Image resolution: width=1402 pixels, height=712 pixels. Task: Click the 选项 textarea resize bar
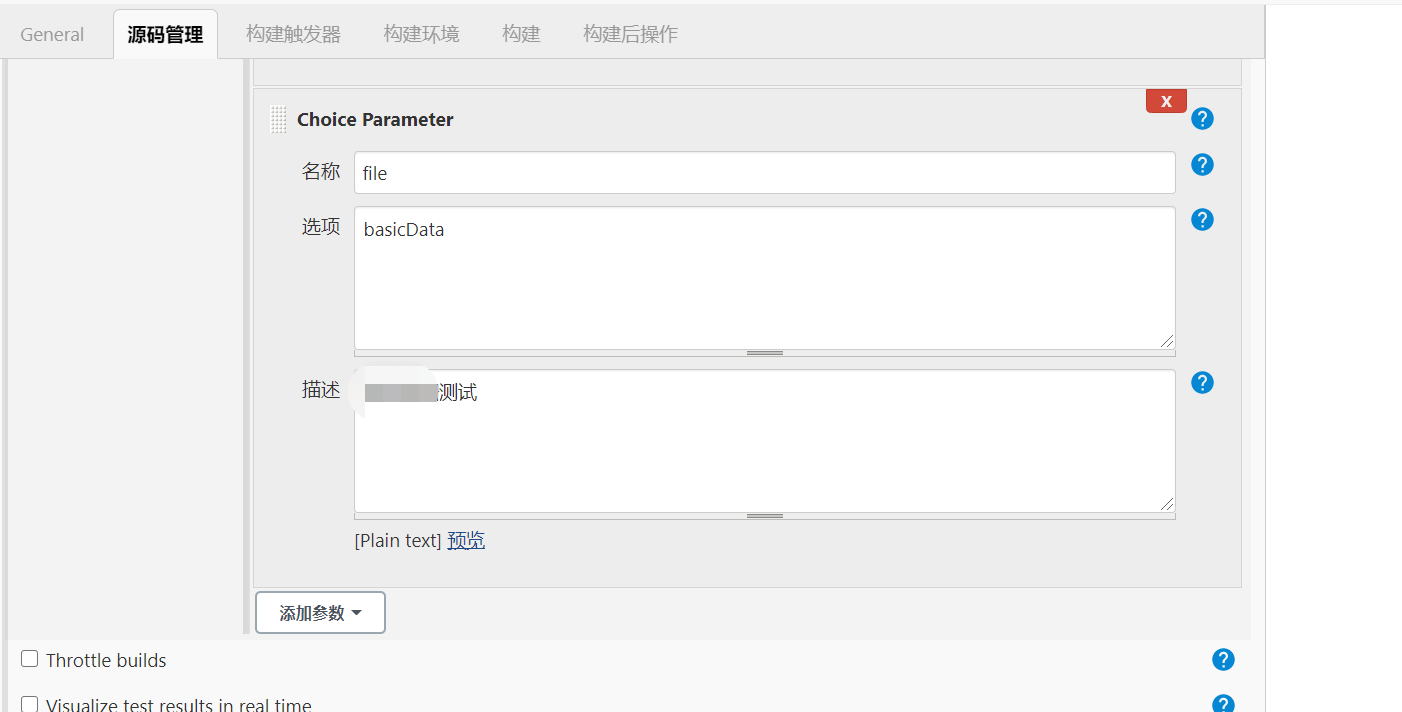(x=765, y=353)
